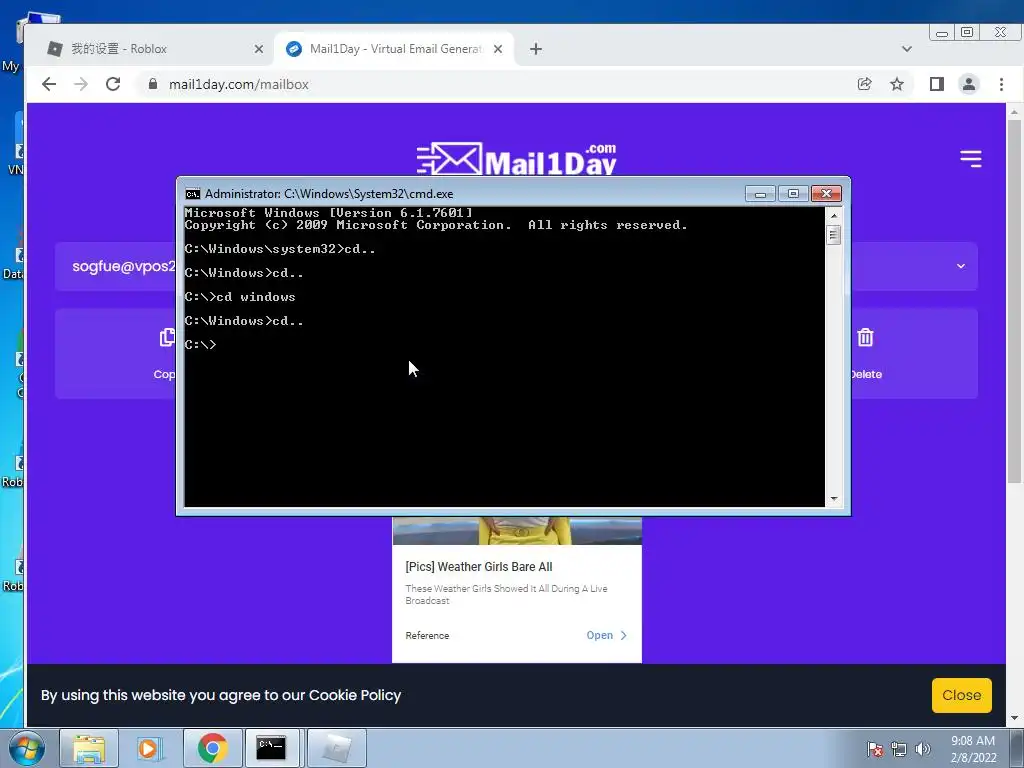Open the Action Center flag icon

point(875,749)
